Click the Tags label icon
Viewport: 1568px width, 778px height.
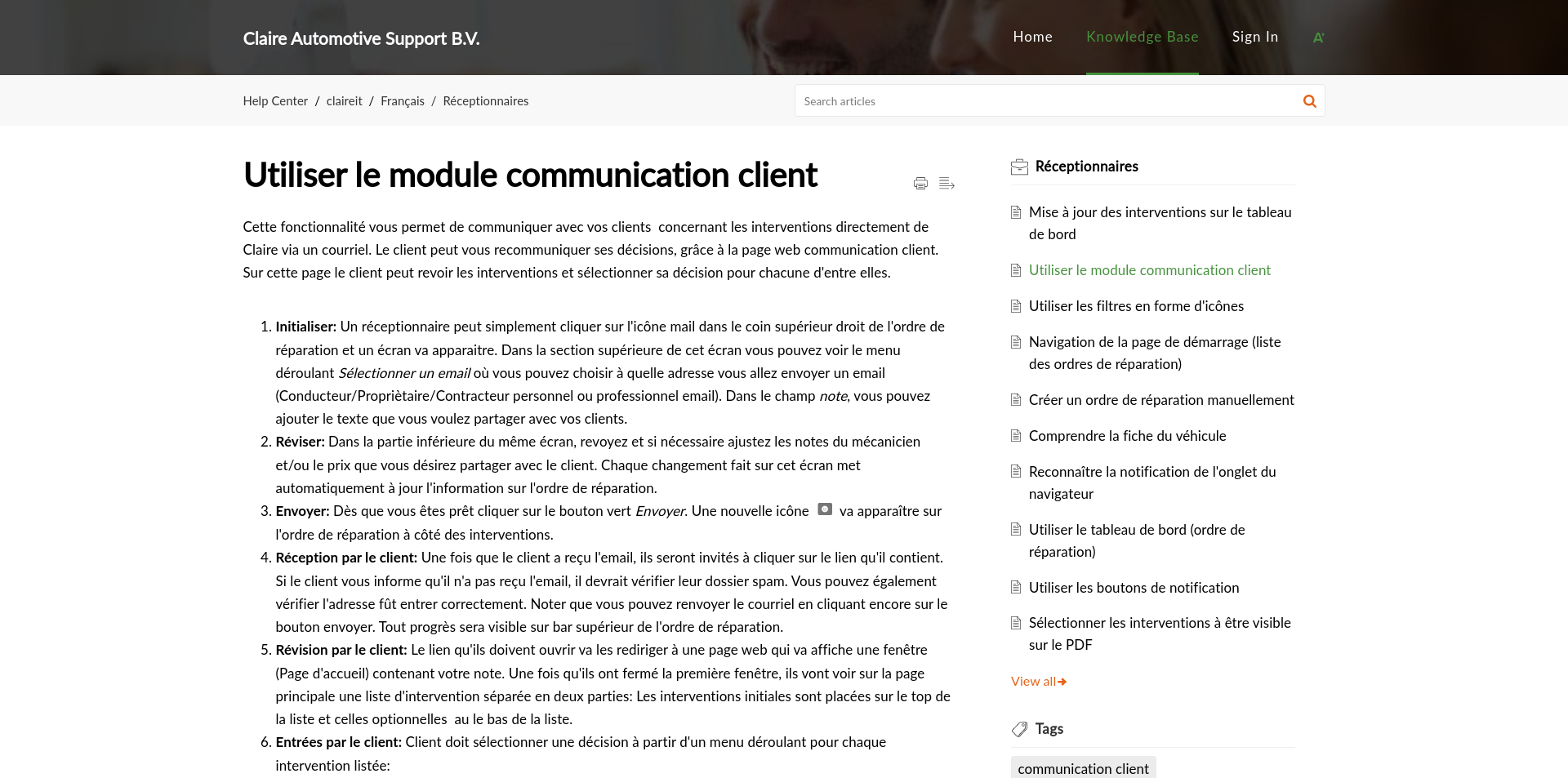[x=1019, y=729]
